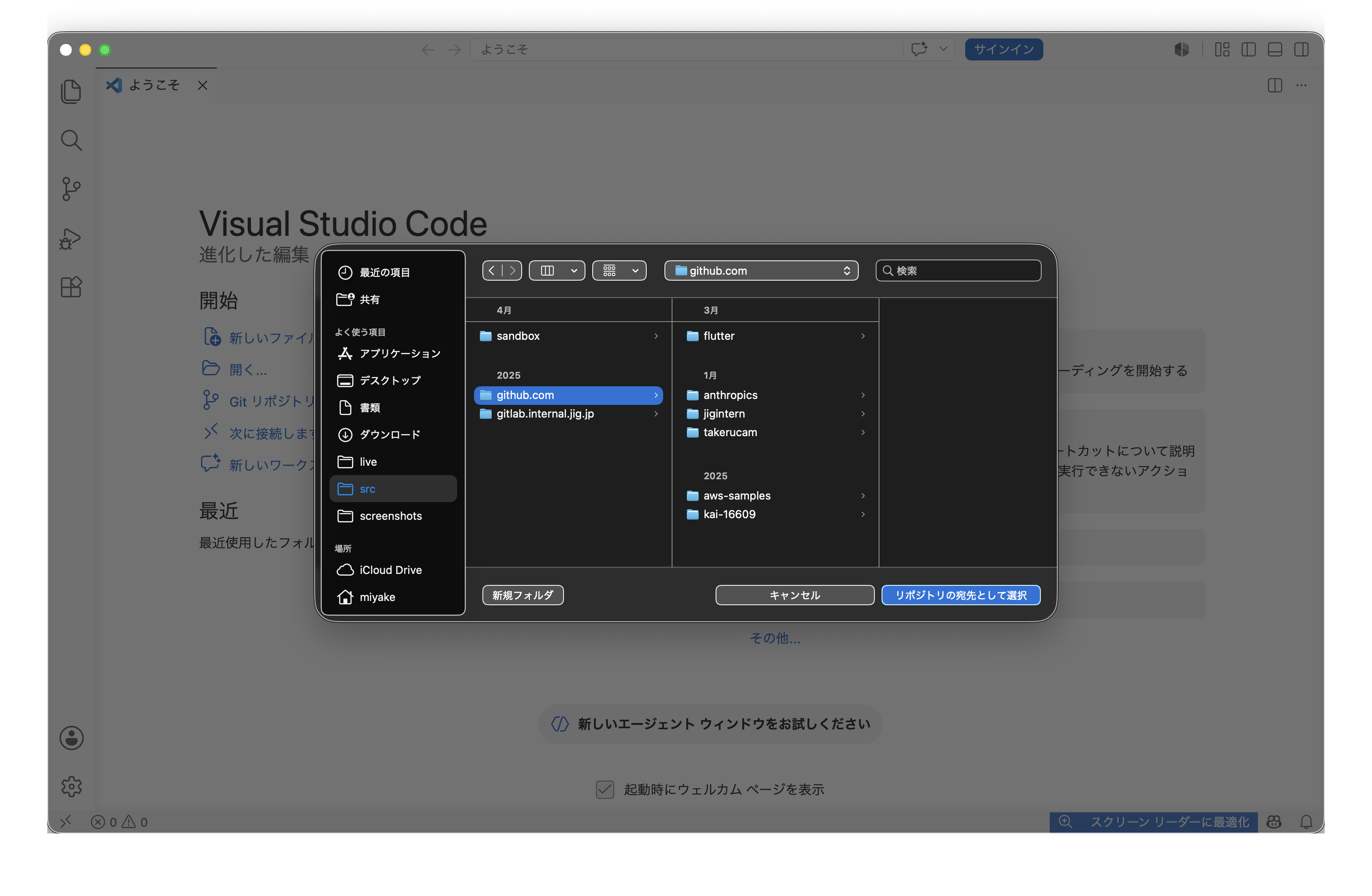Image resolution: width=1372 pixels, height=896 pixels.
Task: Select the github.com folder row
Action: click(569, 395)
